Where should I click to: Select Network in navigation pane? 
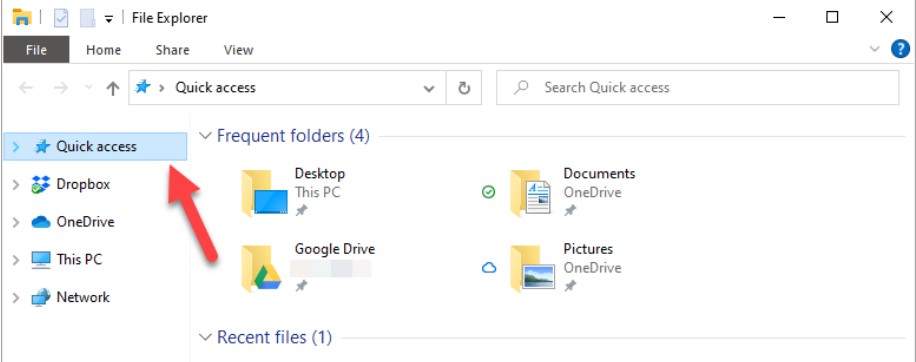pyautogui.click(x=83, y=297)
